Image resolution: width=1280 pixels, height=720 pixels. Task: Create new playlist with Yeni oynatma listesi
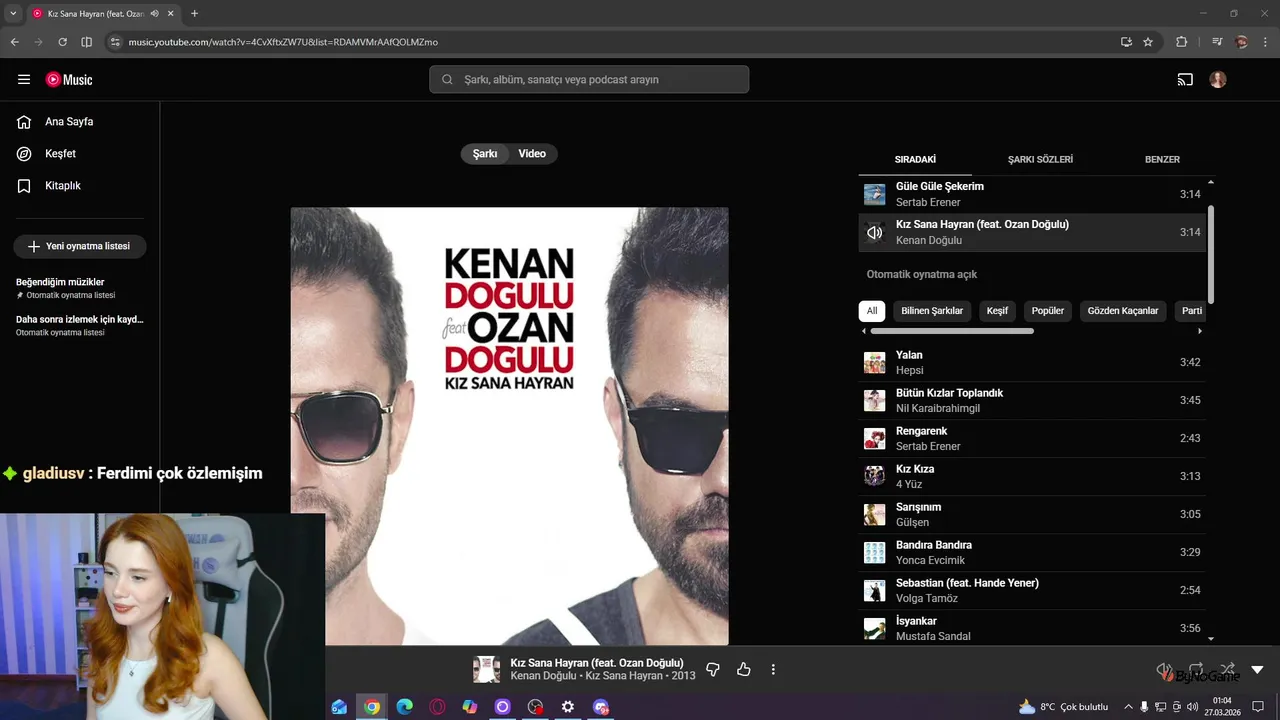(80, 246)
